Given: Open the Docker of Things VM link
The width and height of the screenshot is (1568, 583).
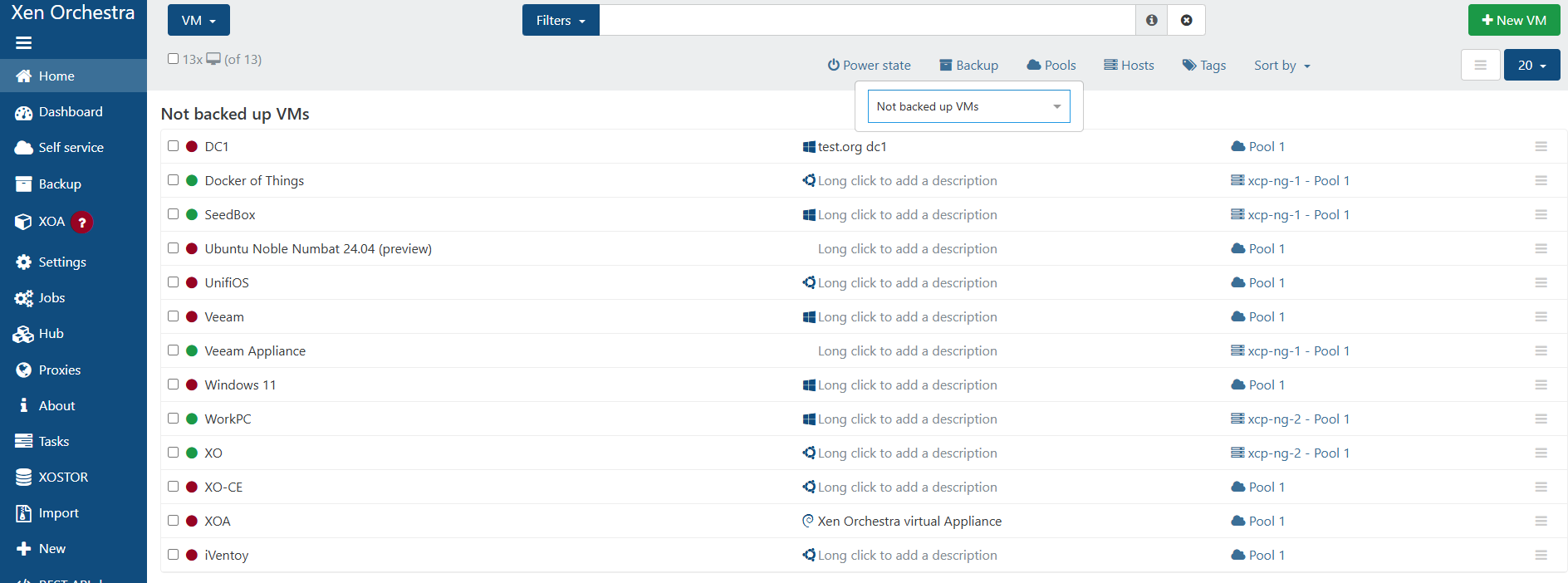Looking at the screenshot, I should [x=254, y=180].
